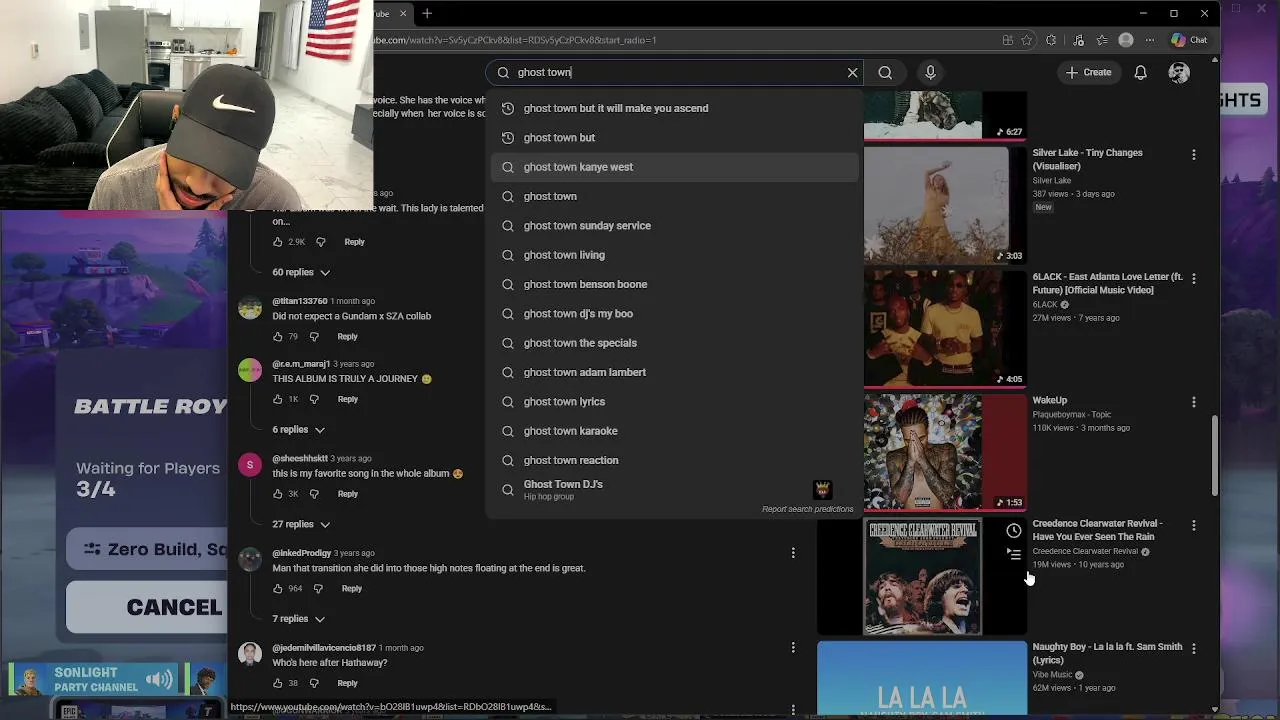Viewport: 1280px width, 720px height.
Task: Pick suggestion ghost town reaction
Action: click(675, 460)
